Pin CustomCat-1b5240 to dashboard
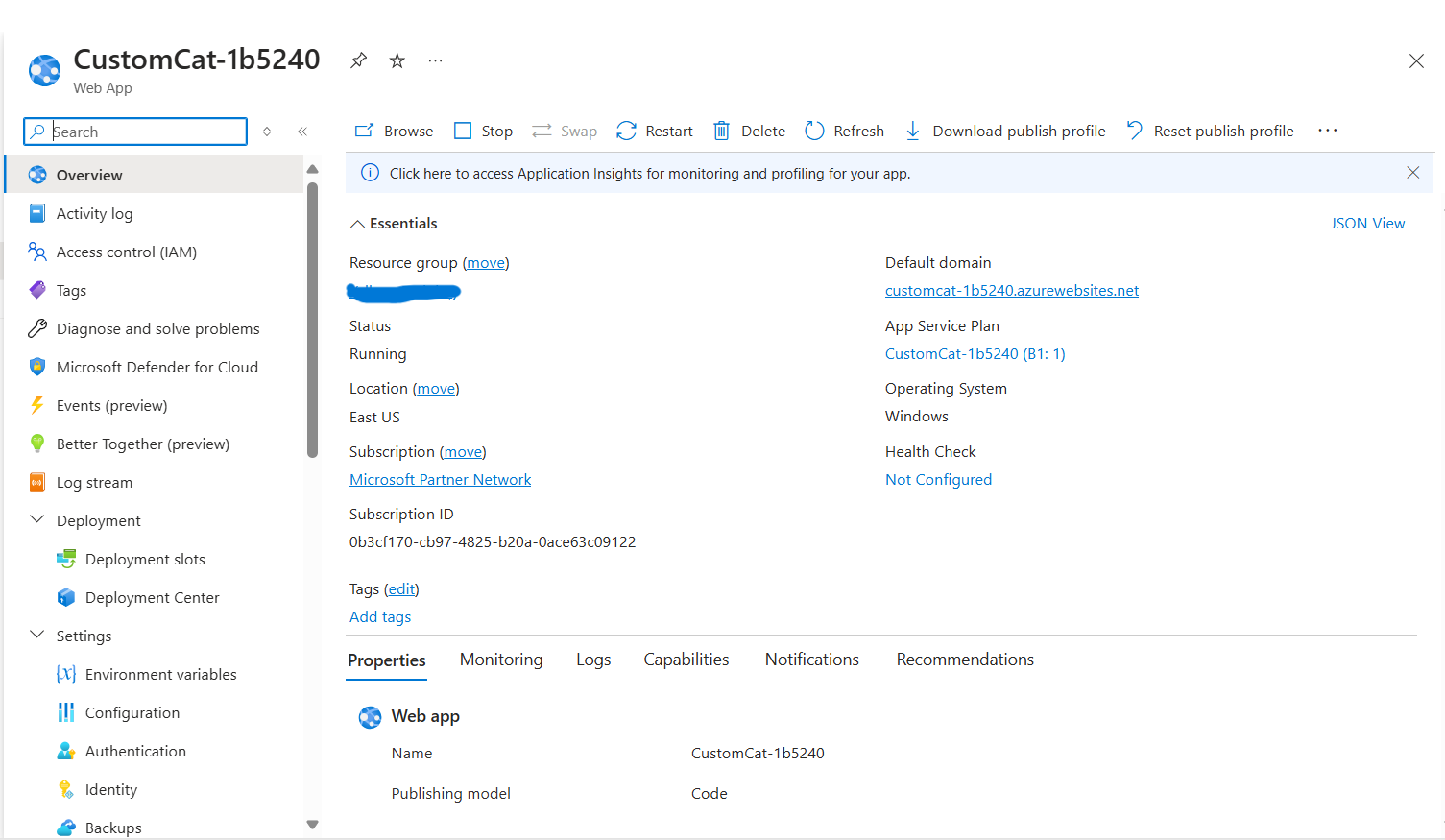This screenshot has width=1445, height=840. pyautogui.click(x=358, y=60)
